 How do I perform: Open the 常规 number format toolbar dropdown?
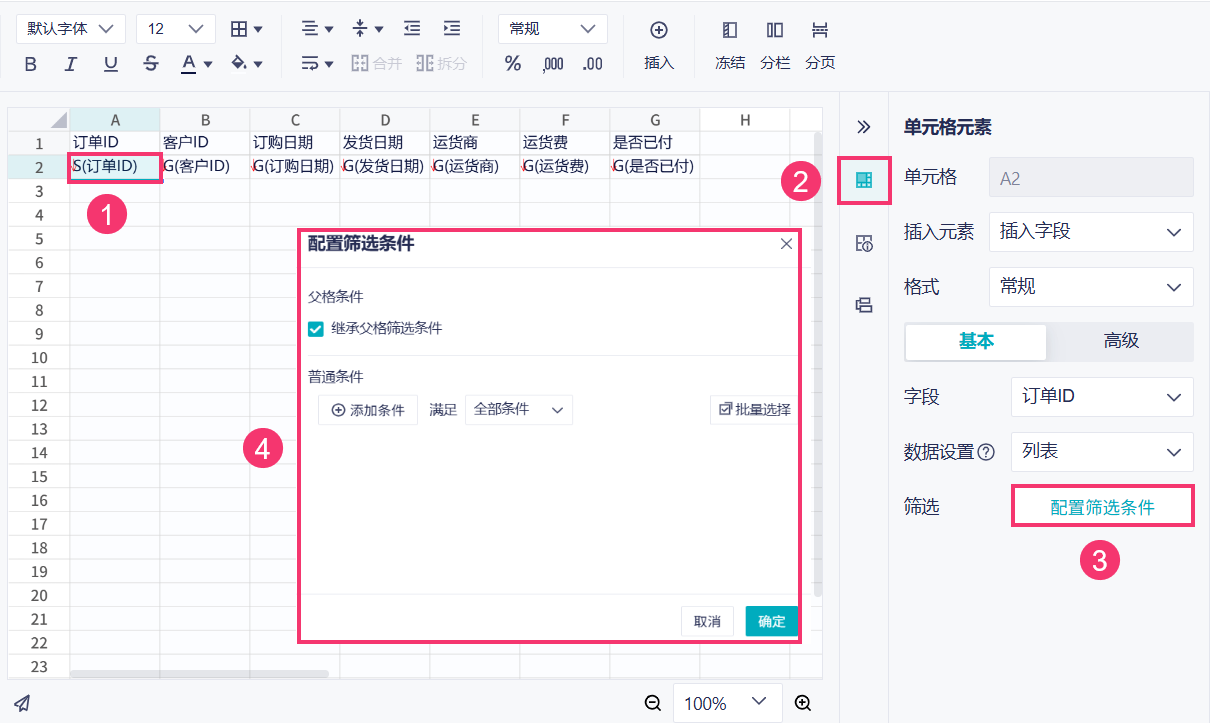pyautogui.click(x=553, y=29)
